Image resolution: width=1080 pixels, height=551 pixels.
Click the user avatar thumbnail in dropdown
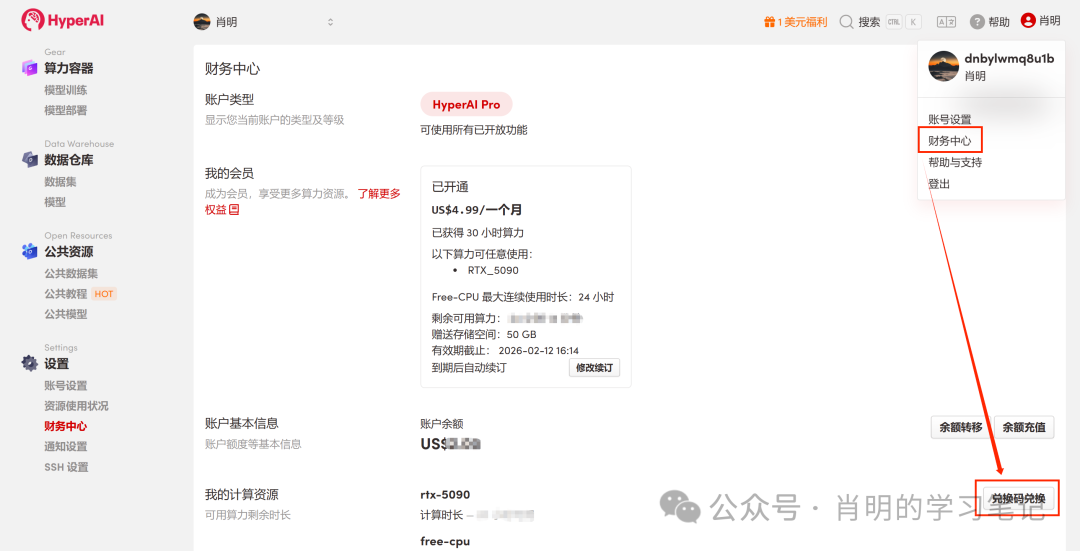tap(943, 66)
